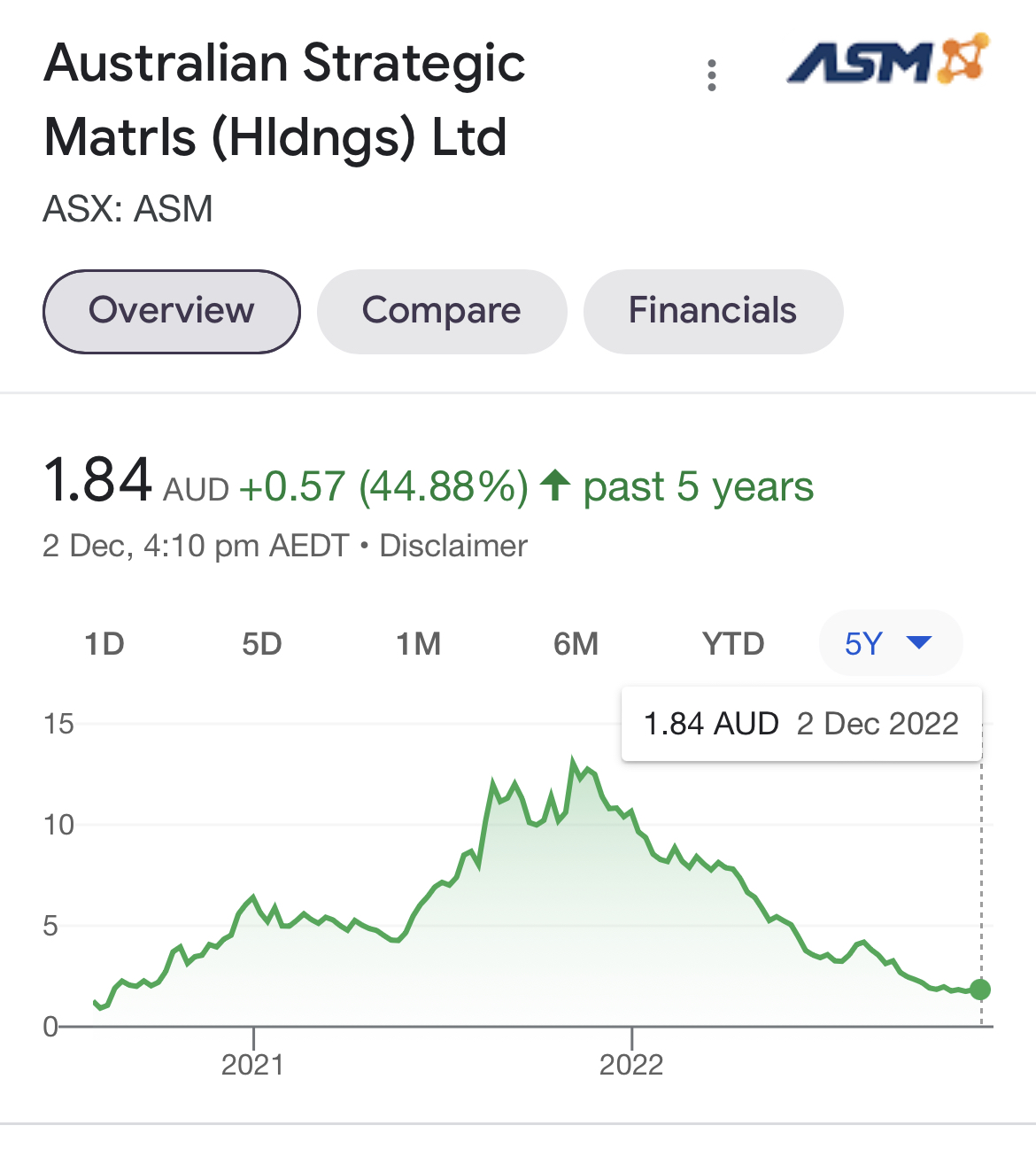Click the green up arrow indicator
Viewport: 1036px width, 1149px height.
click(x=555, y=485)
